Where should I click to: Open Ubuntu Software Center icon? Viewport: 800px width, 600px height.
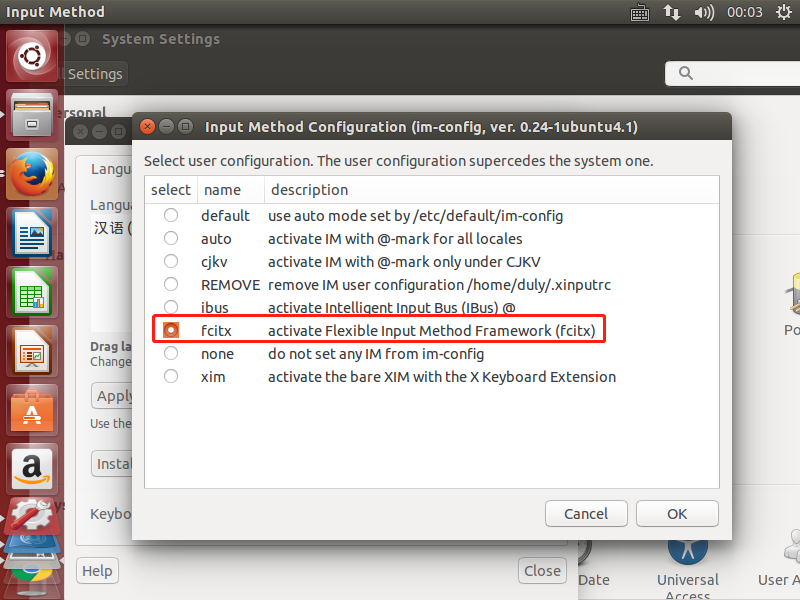[x=32, y=410]
